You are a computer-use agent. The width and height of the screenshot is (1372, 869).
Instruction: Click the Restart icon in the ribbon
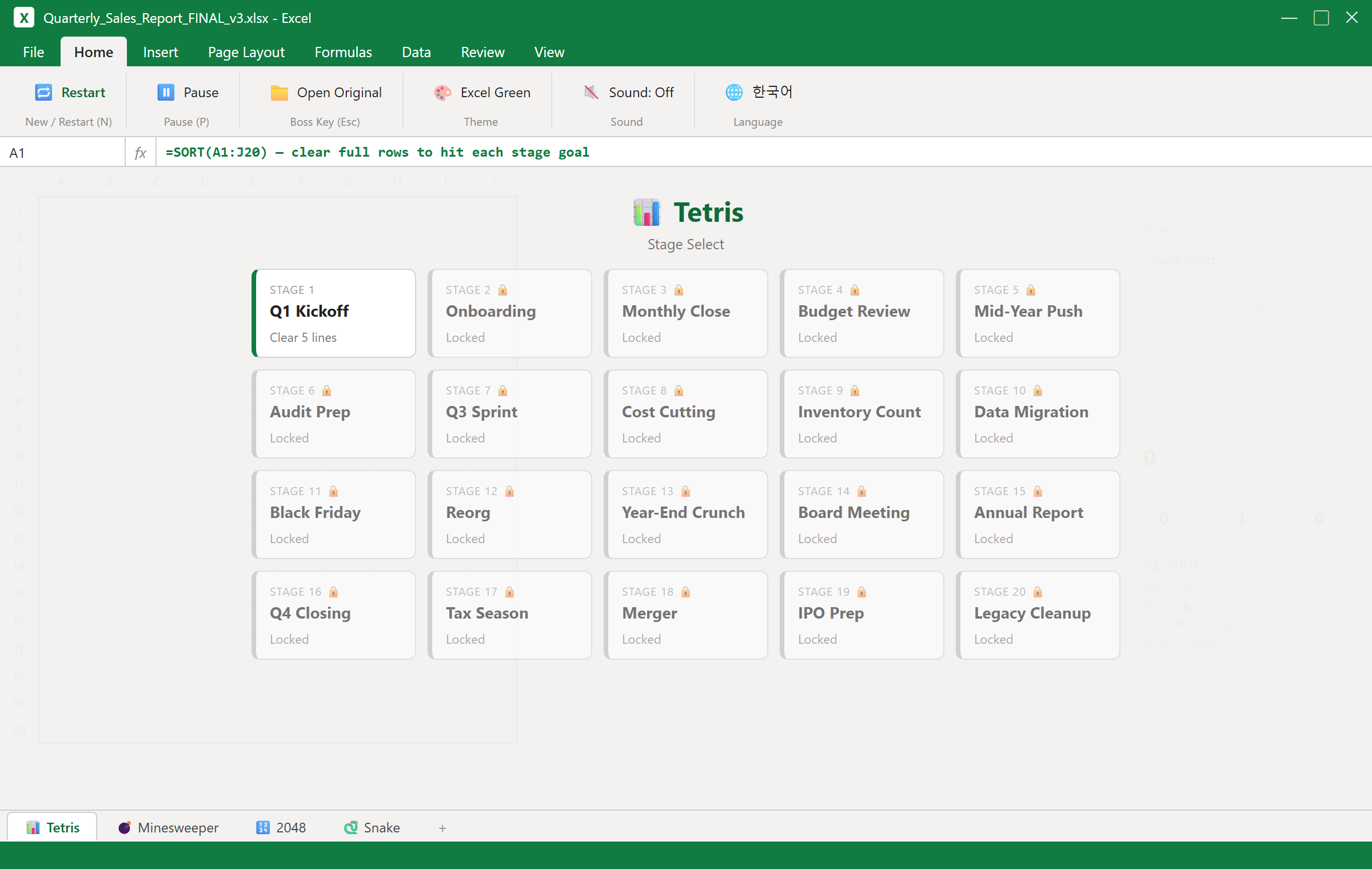[x=43, y=92]
